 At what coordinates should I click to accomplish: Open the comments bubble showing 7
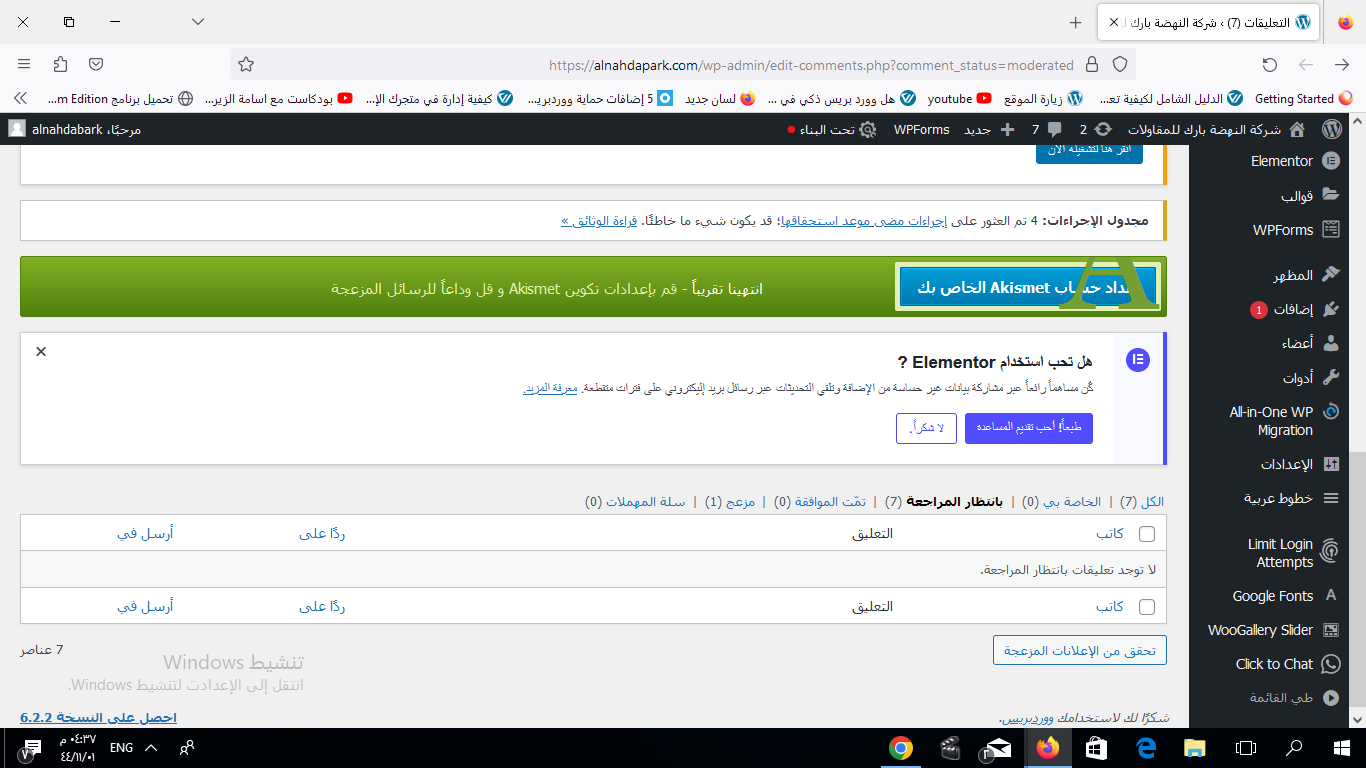(1045, 129)
